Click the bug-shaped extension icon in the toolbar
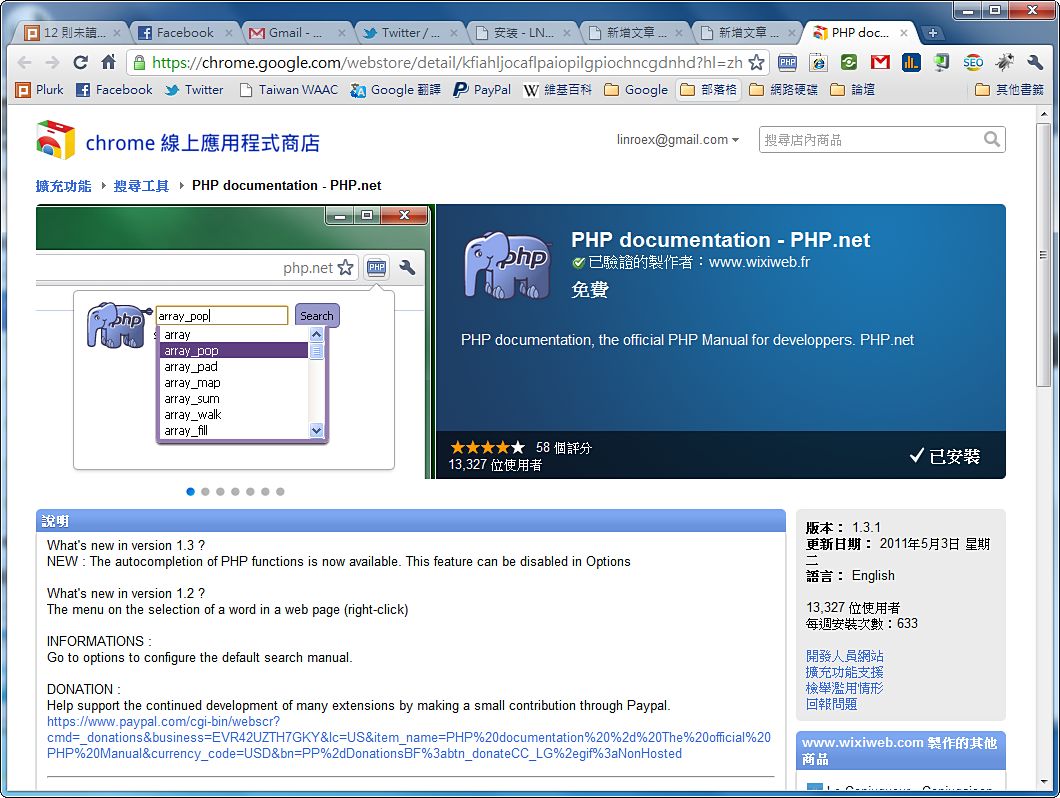Viewport: 1060px width, 798px height. tap(1004, 63)
